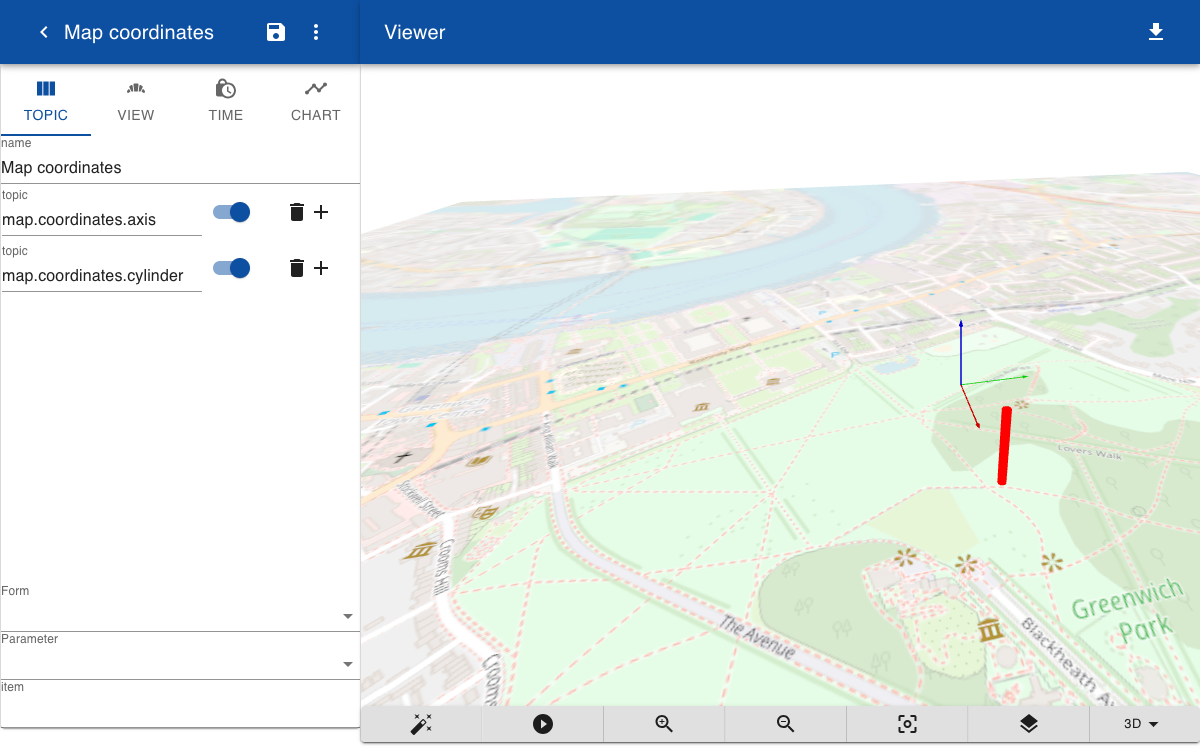Zoom in on the viewer
1200x750 pixels.
(x=664, y=724)
